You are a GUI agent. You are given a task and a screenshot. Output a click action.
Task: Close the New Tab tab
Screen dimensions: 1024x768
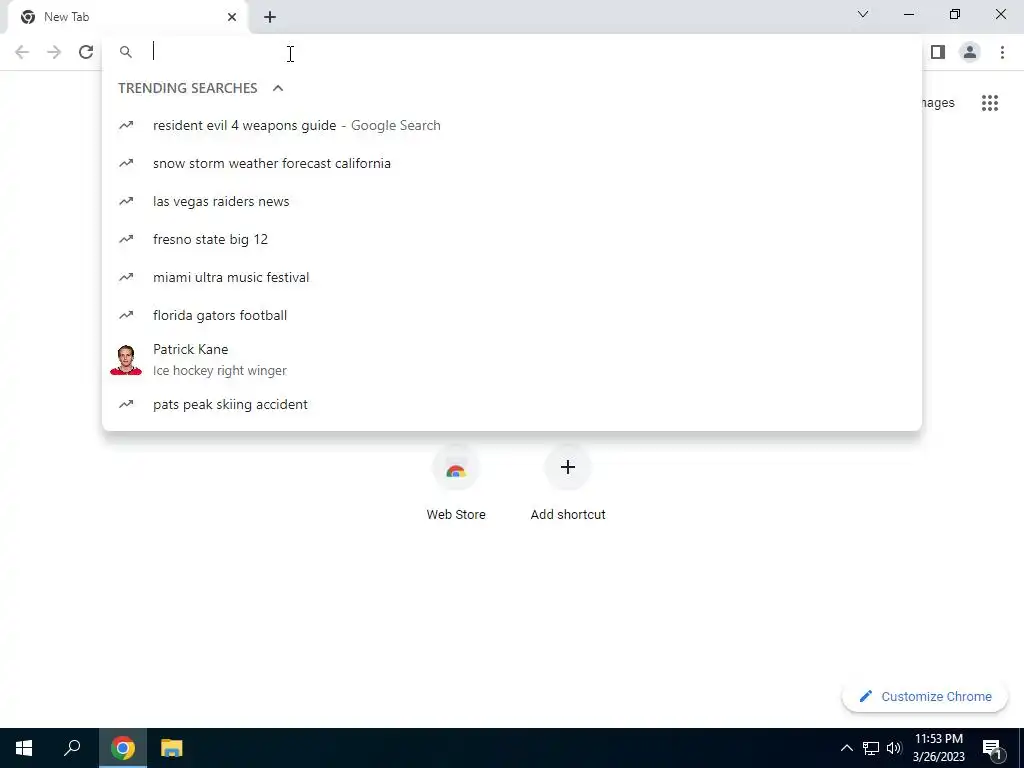point(232,17)
